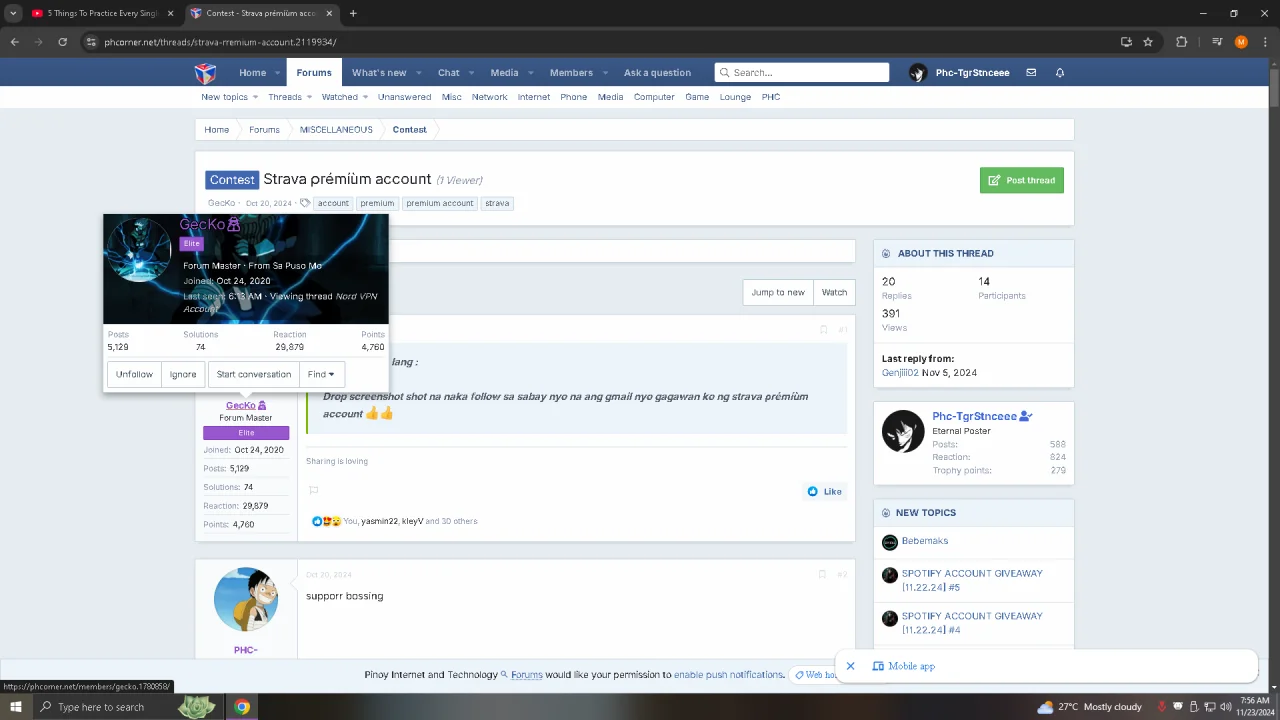
Task: Open the Ask a question menu item
Action: [x=657, y=73]
